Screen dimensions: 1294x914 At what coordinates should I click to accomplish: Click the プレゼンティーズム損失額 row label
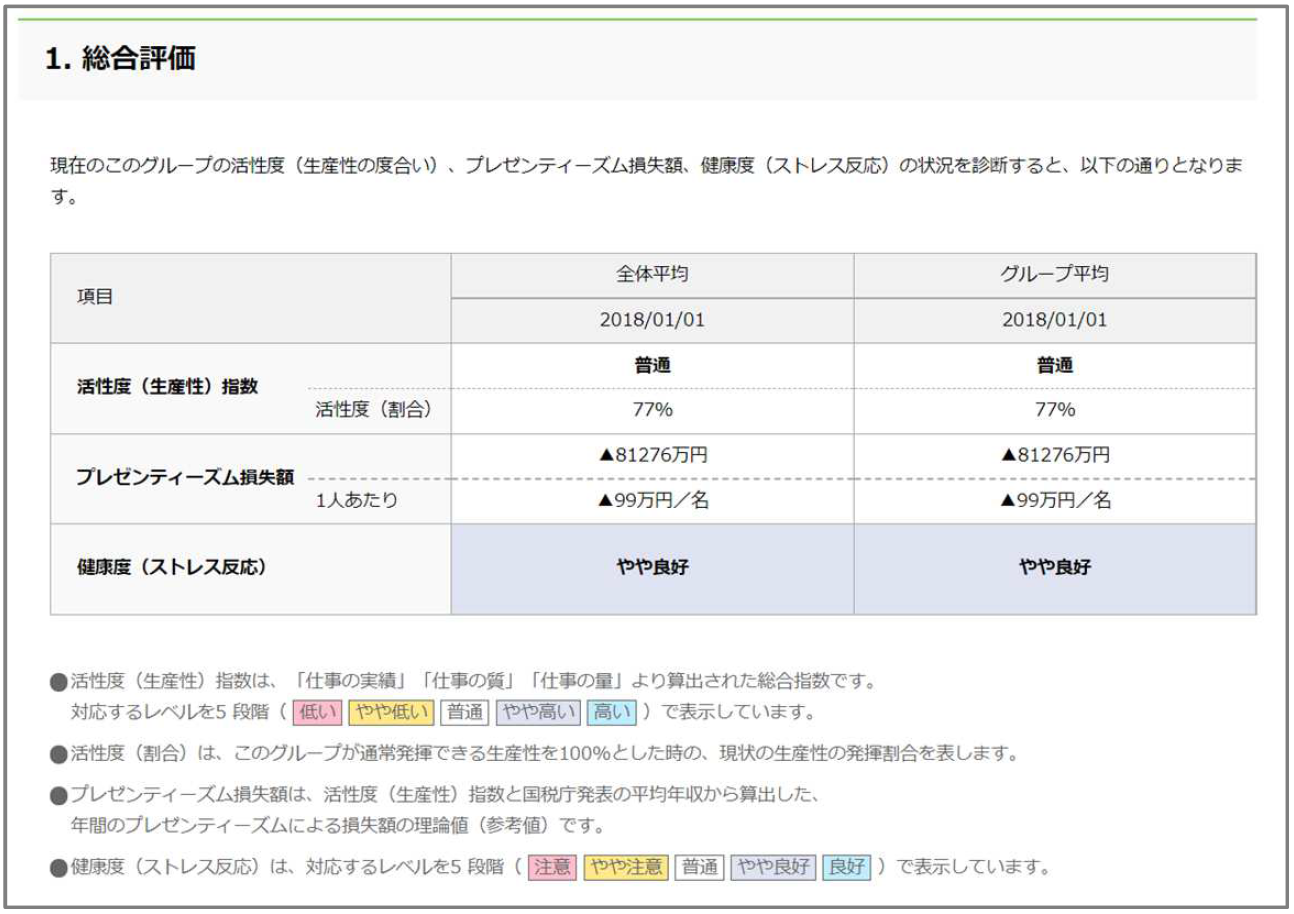click(x=185, y=477)
